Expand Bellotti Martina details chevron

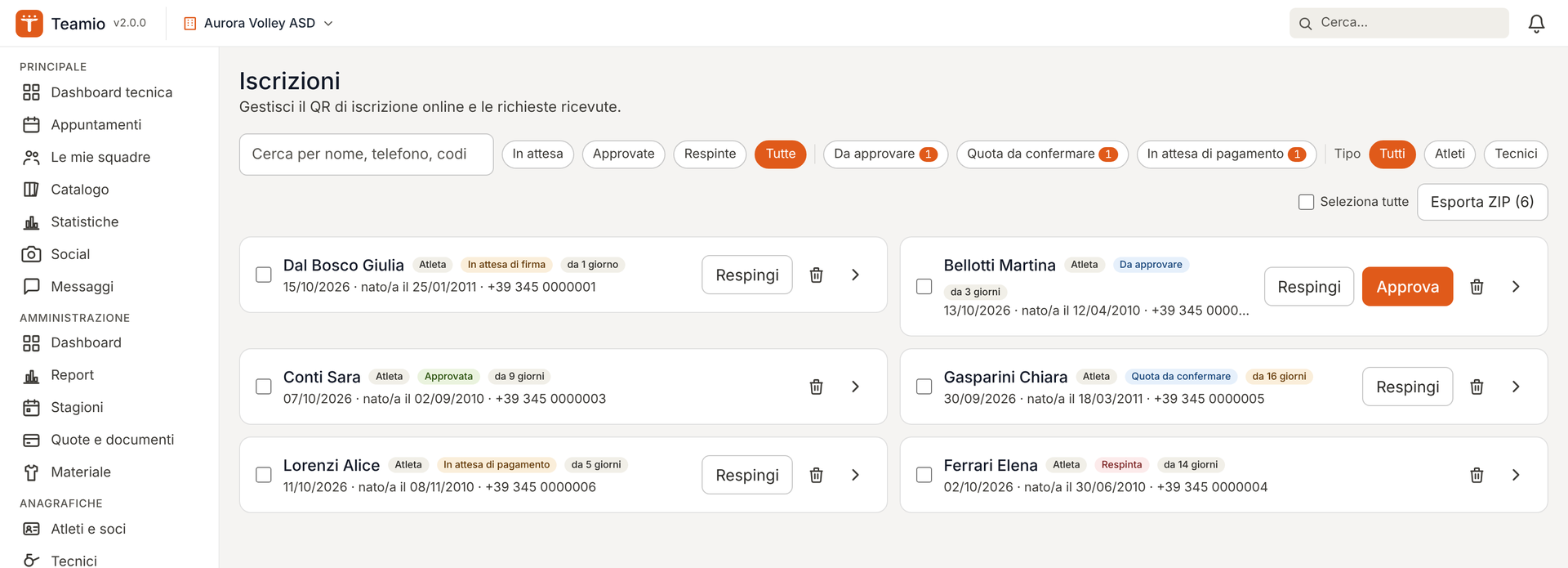point(1516,287)
